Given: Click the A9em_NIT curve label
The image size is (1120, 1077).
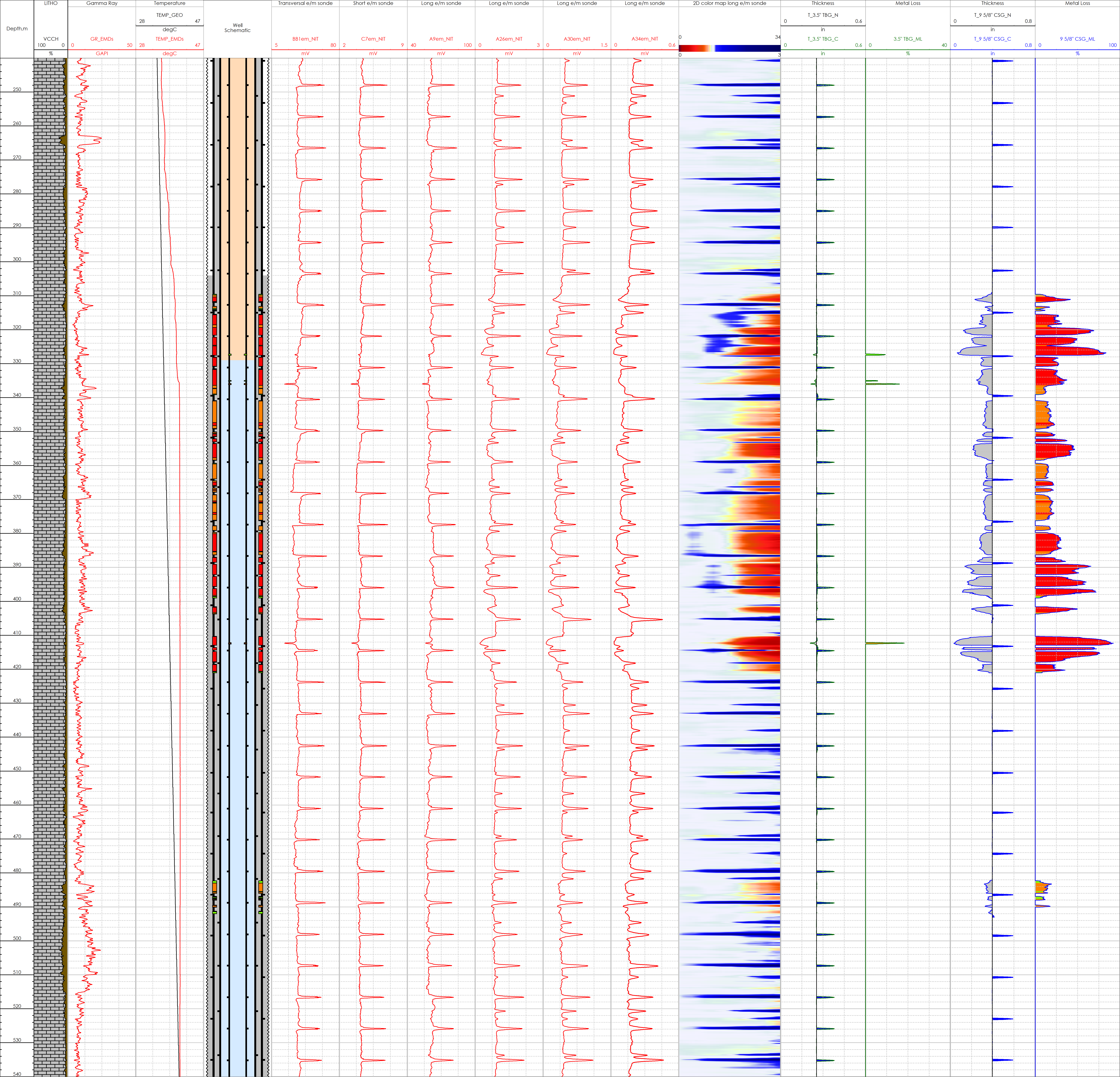Looking at the screenshot, I should [441, 39].
